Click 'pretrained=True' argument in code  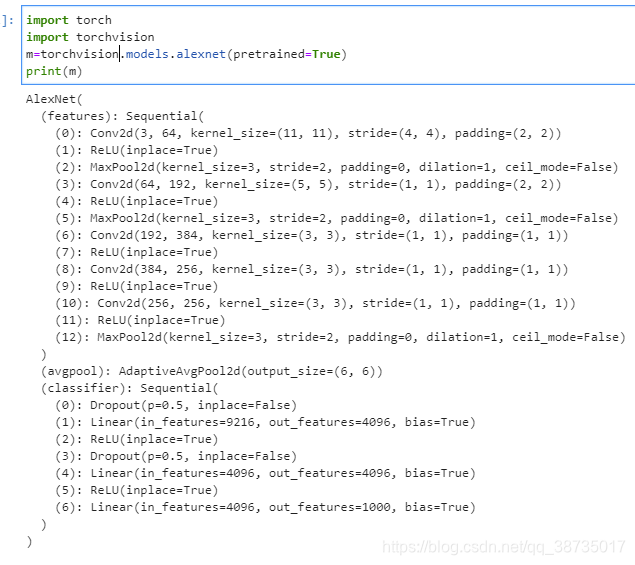286,54
